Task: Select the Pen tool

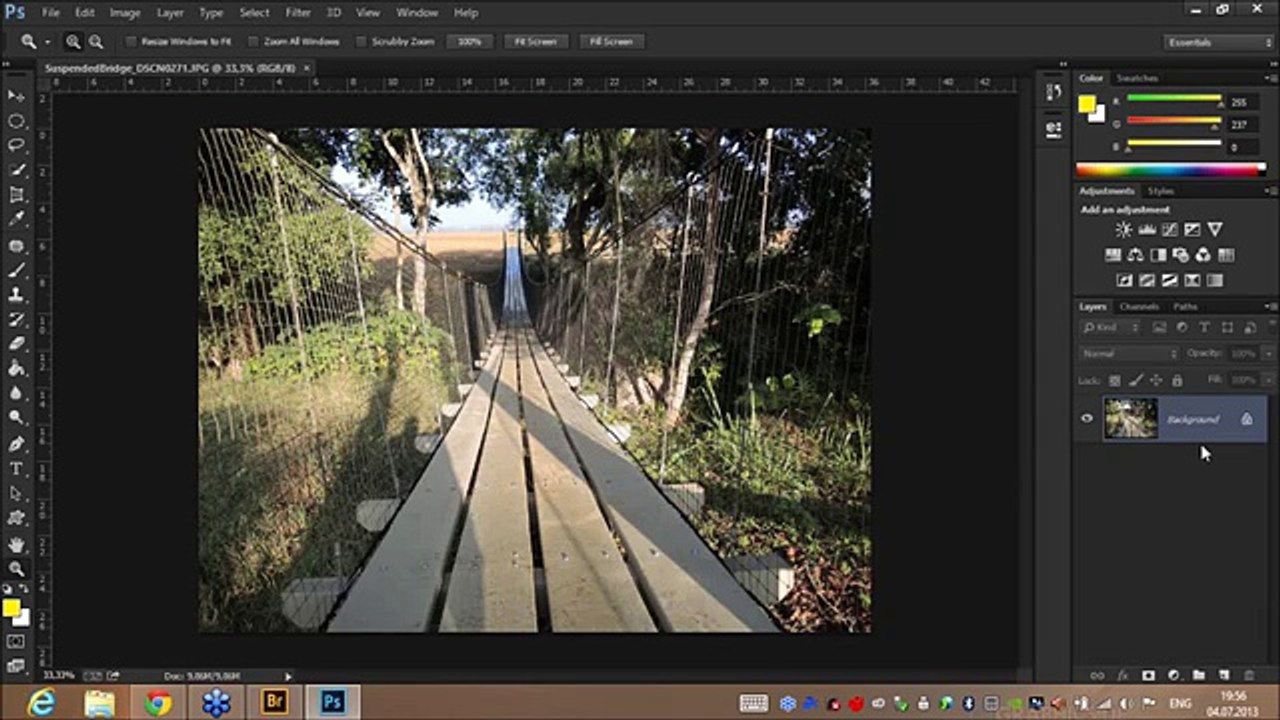Action: pos(16,444)
